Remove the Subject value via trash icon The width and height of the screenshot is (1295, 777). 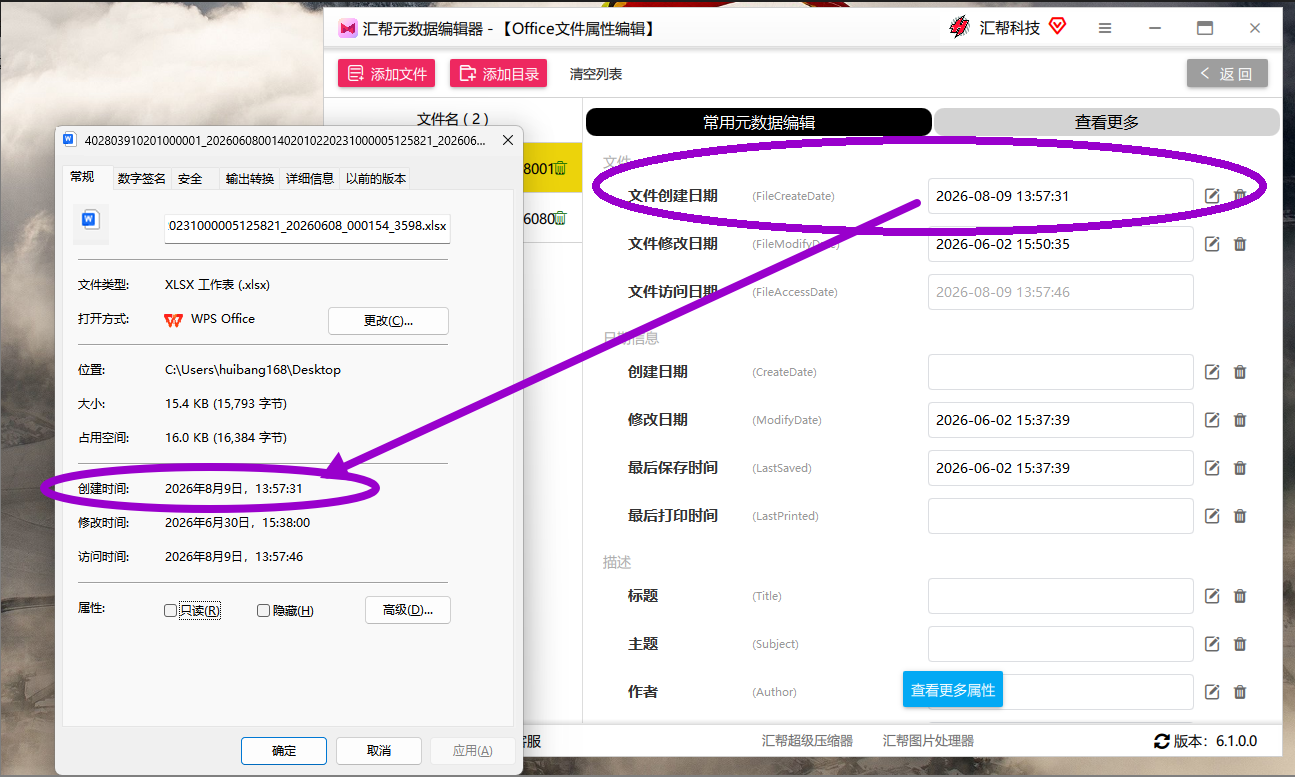pos(1240,644)
